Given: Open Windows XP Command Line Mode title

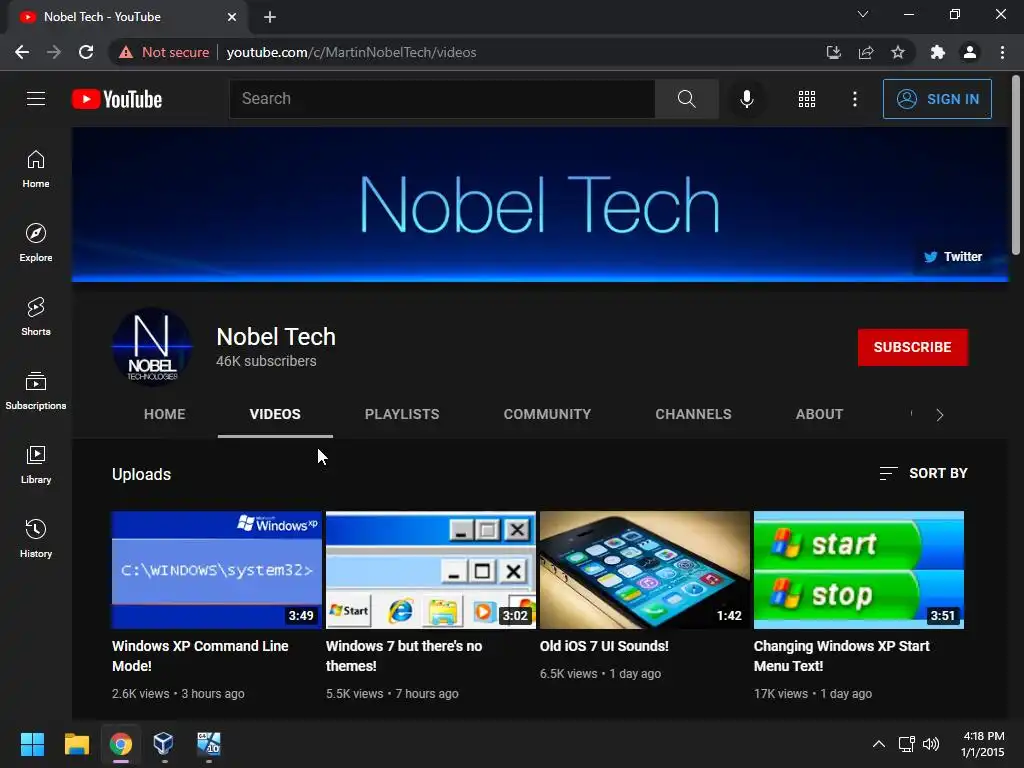Looking at the screenshot, I should [x=200, y=656].
